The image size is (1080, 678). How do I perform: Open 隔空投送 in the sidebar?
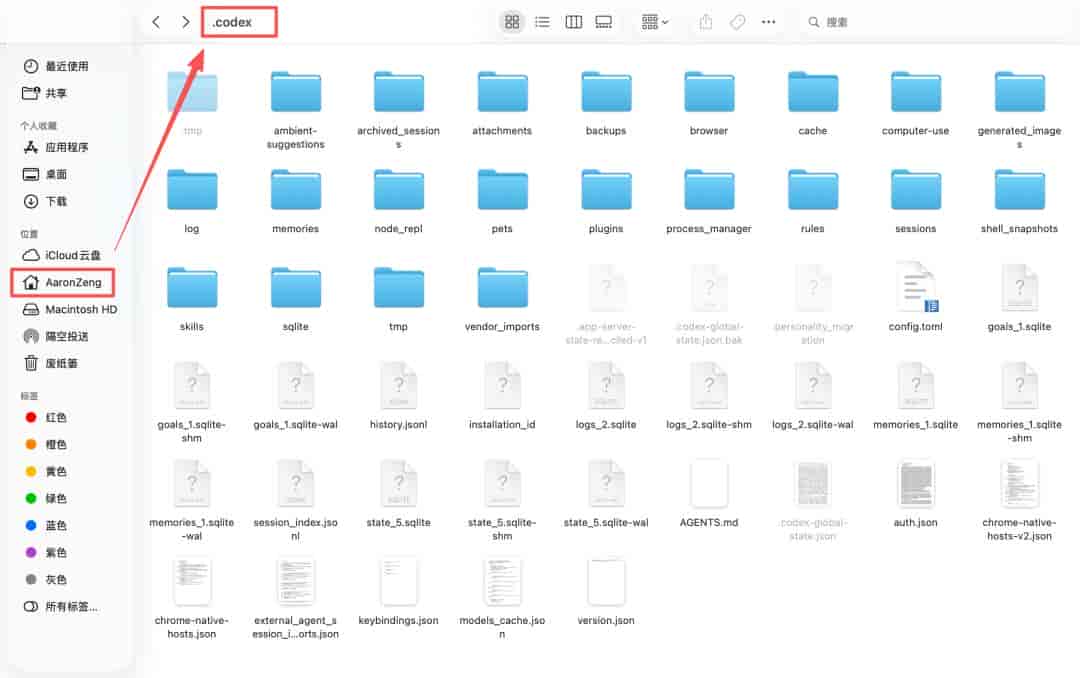pos(56,336)
